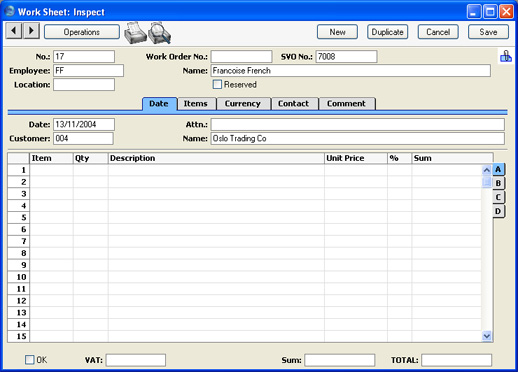Toggle the Reserved checkbox
This screenshot has width=518, height=372.
point(217,84)
